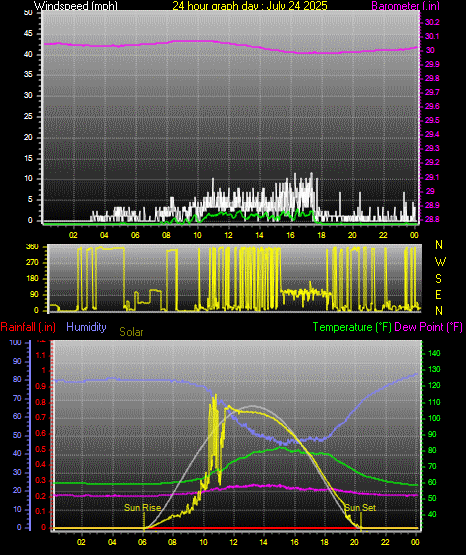Click the 30 value on barometer scale
Image resolution: width=466 pixels, height=555 pixels.
click(x=430, y=50)
